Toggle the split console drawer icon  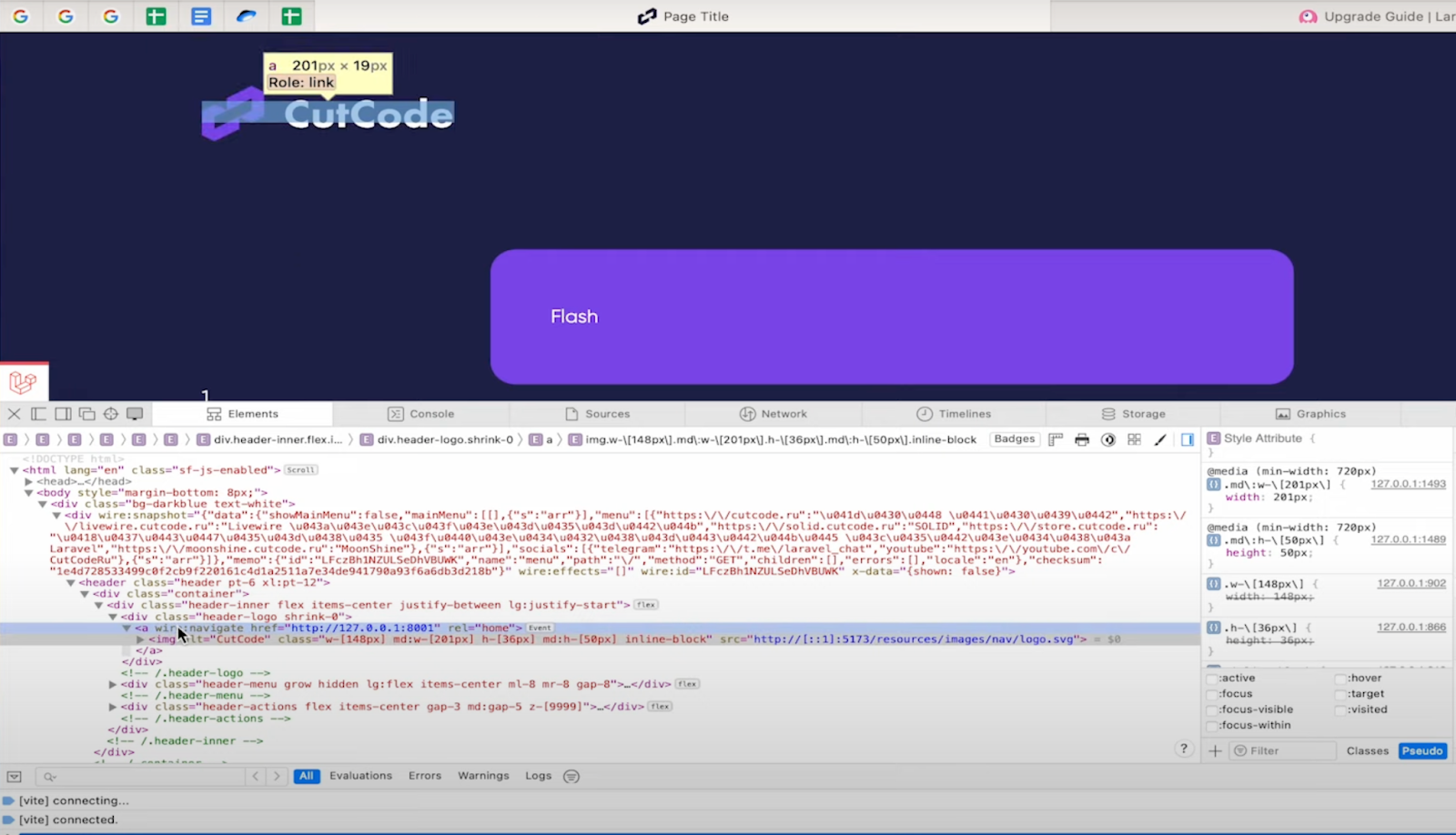click(14, 776)
